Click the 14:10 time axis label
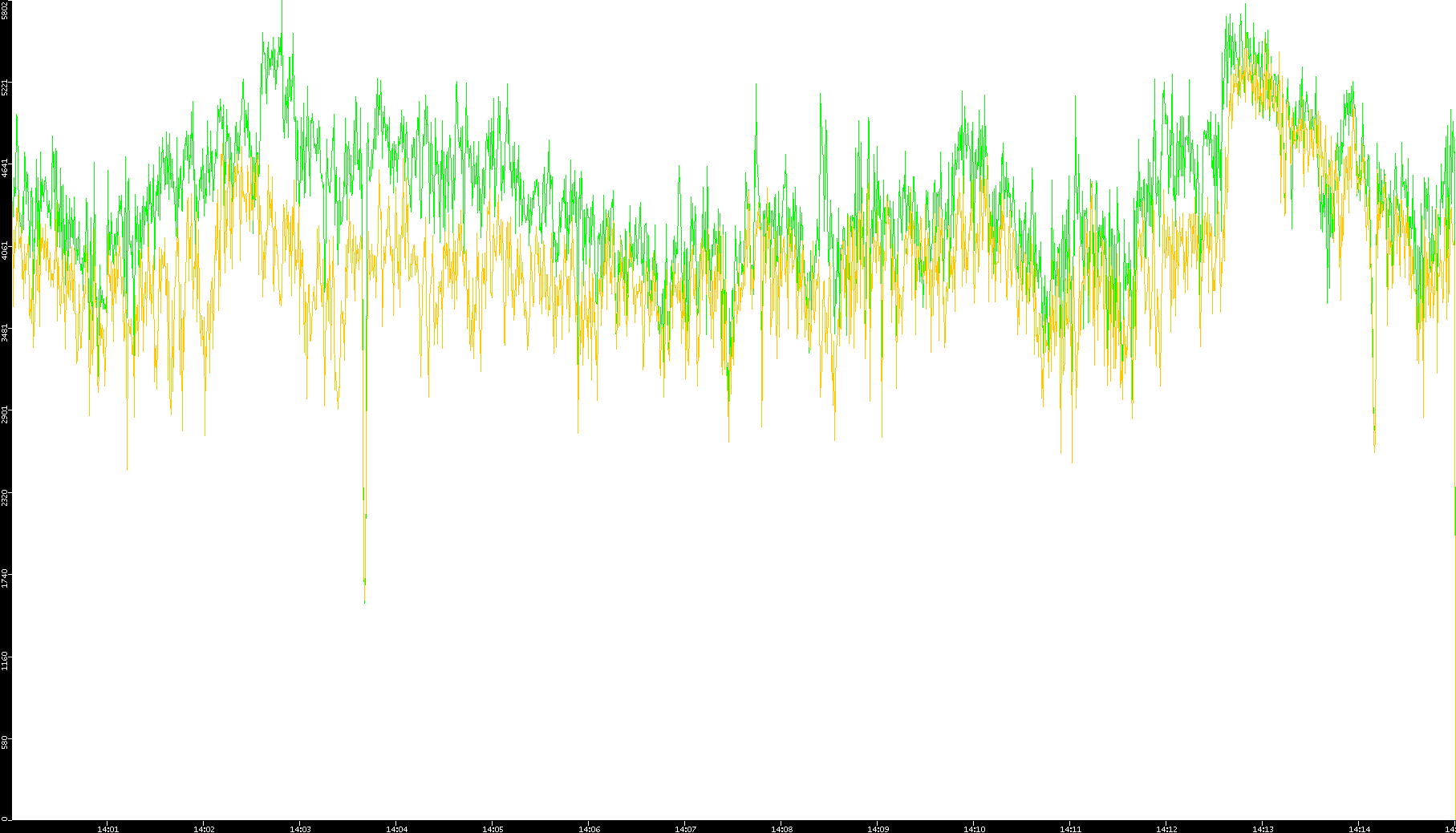The image size is (1456, 833). 974,828
